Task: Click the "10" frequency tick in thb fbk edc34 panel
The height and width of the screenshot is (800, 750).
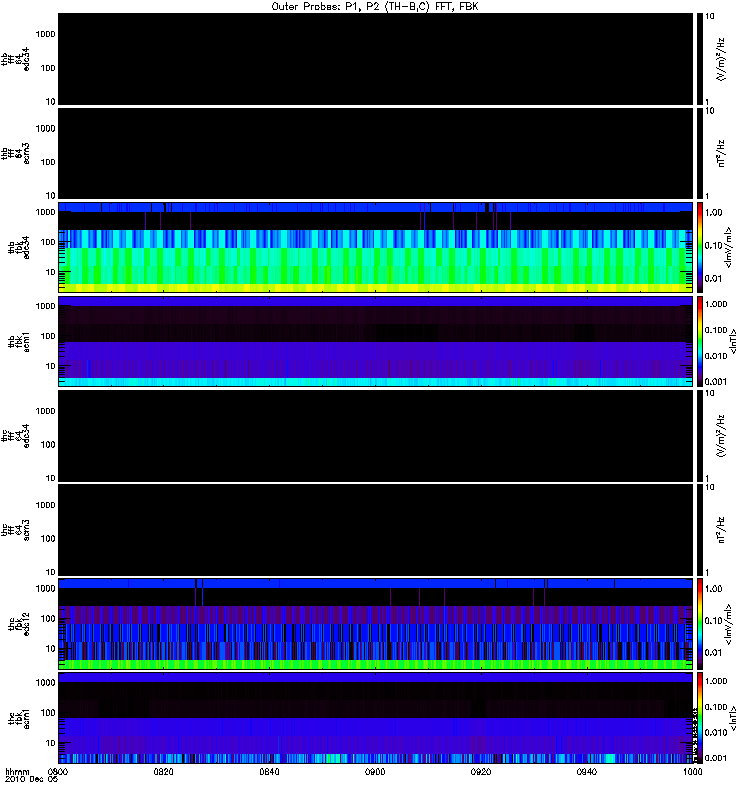Action: (x=51, y=272)
